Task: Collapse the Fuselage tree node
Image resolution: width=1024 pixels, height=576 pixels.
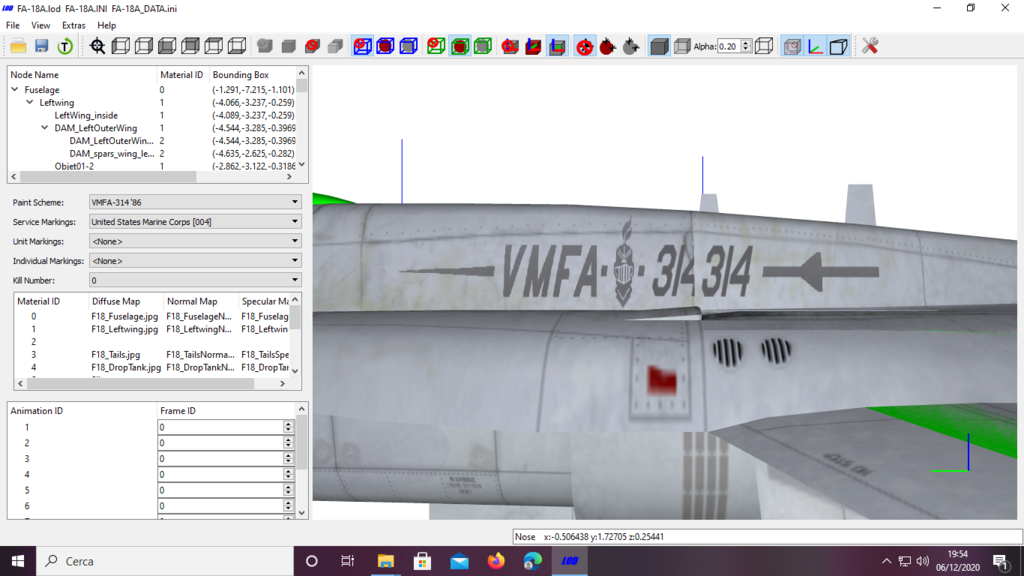Action: point(15,89)
